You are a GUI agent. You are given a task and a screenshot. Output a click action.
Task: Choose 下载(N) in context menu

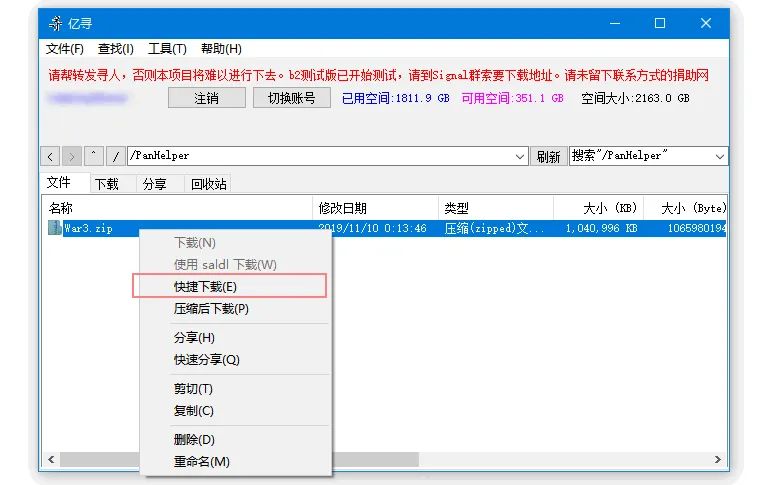click(x=235, y=242)
